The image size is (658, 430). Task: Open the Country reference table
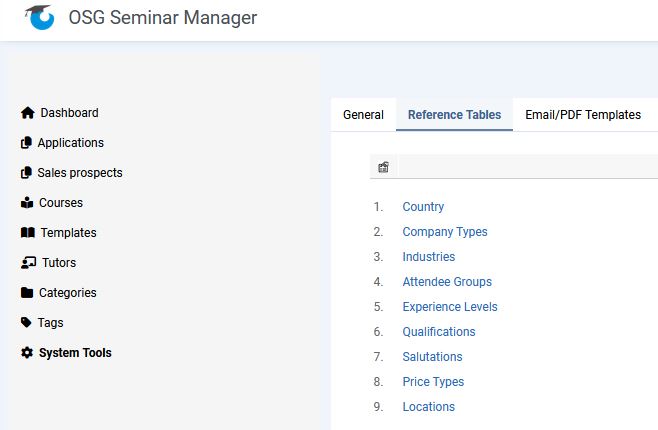[423, 207]
